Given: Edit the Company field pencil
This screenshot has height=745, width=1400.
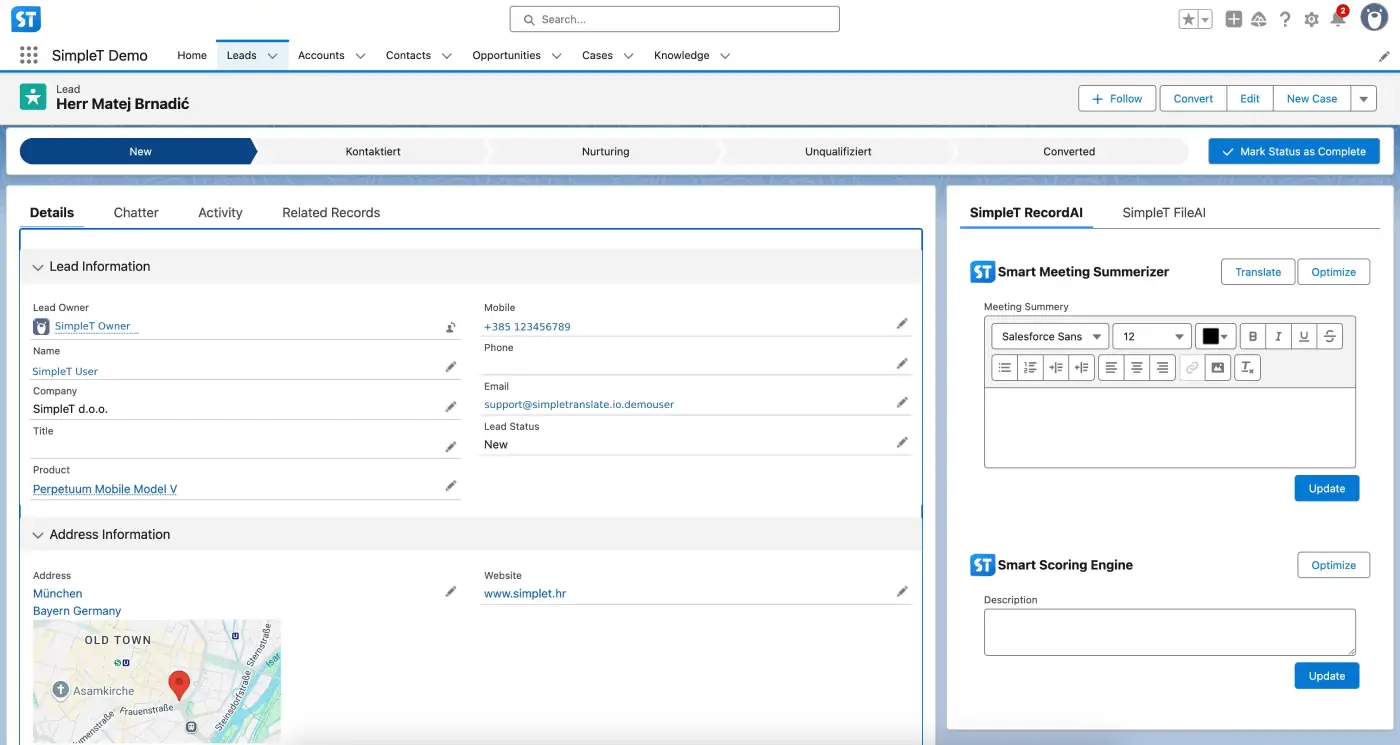Looking at the screenshot, I should click(x=451, y=407).
